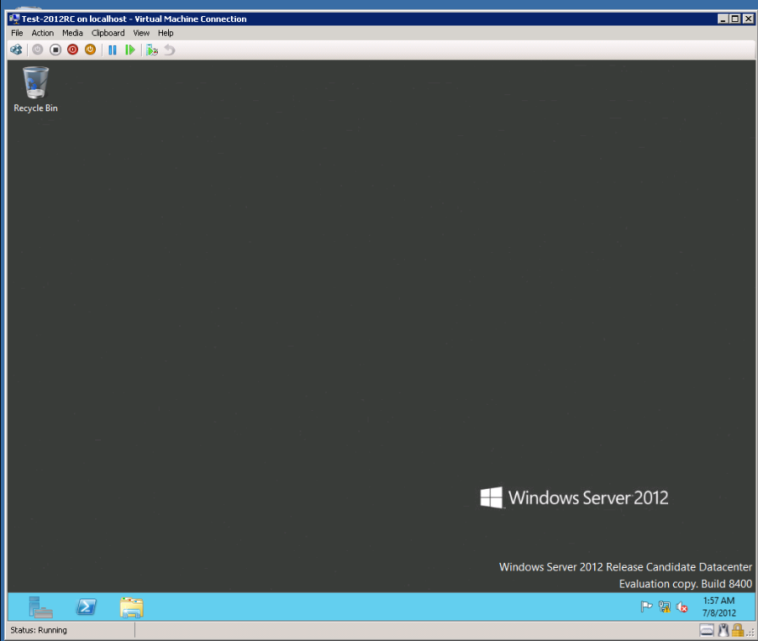Click the keyboard status bar icon

tap(707, 630)
